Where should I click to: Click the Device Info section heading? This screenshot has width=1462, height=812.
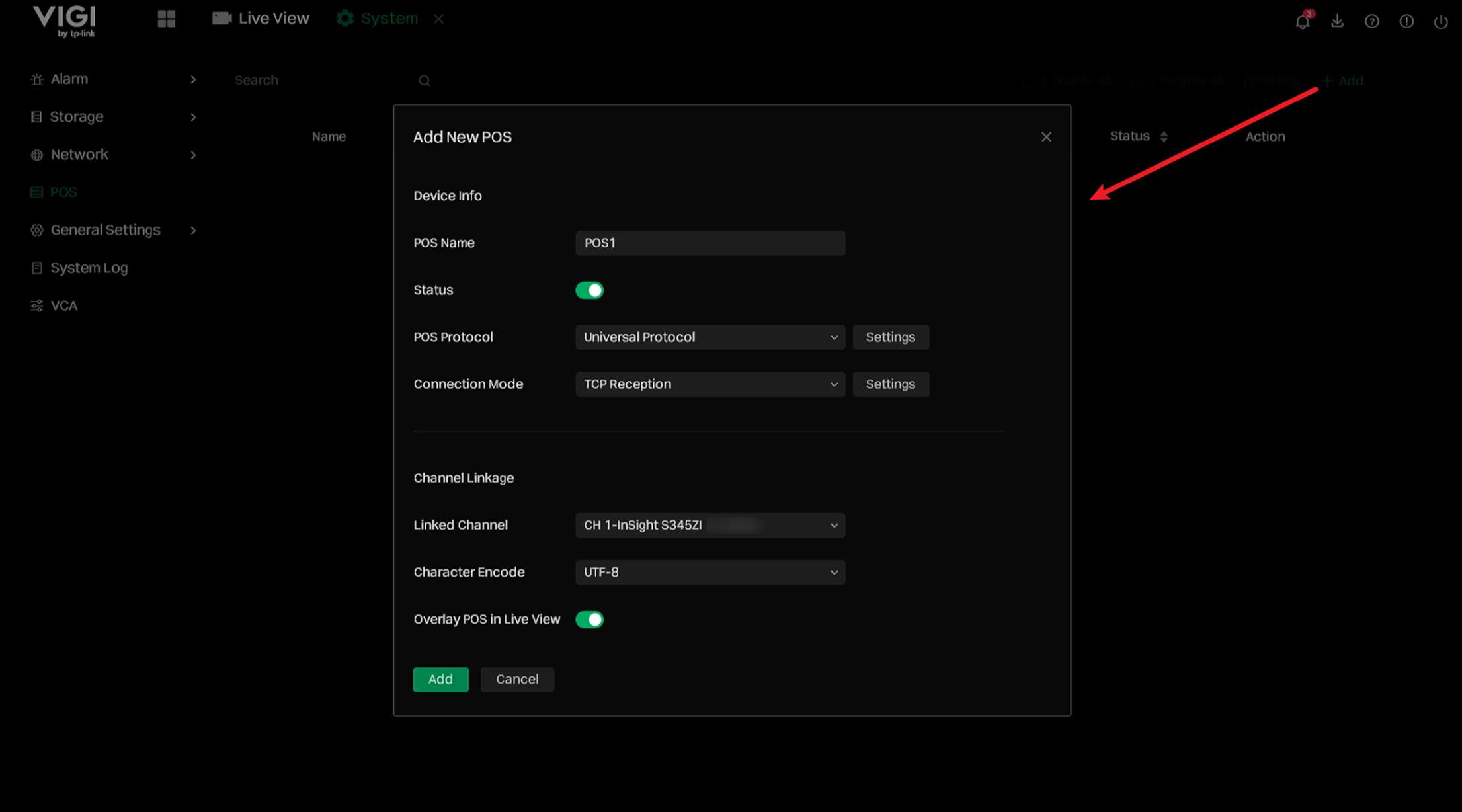pyautogui.click(x=448, y=196)
